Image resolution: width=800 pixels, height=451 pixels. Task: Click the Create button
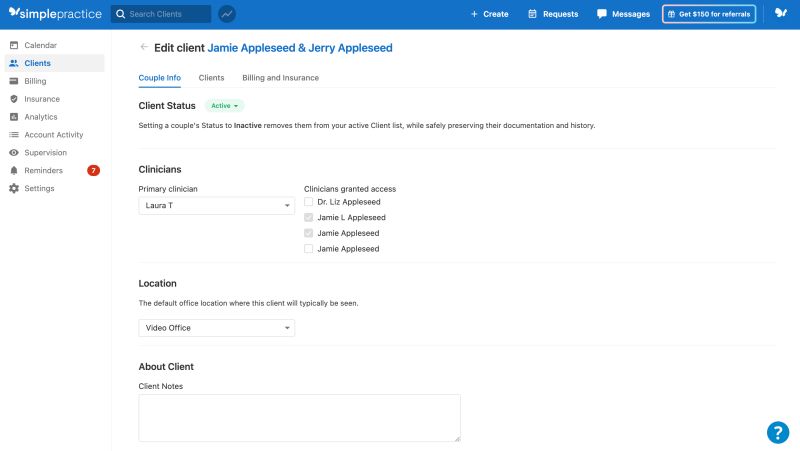(x=489, y=14)
